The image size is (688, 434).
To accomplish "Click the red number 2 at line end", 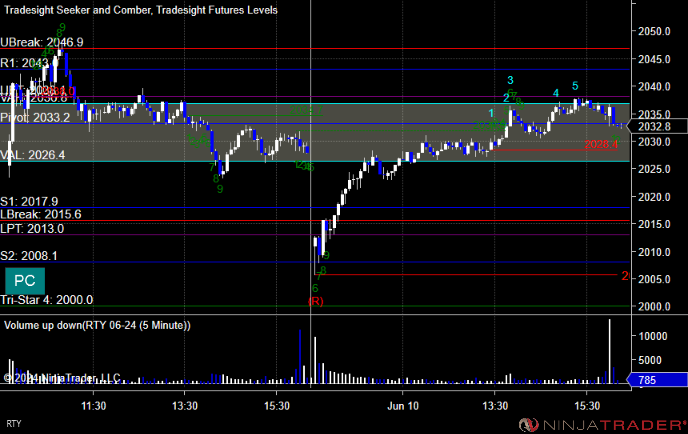I will click(625, 276).
